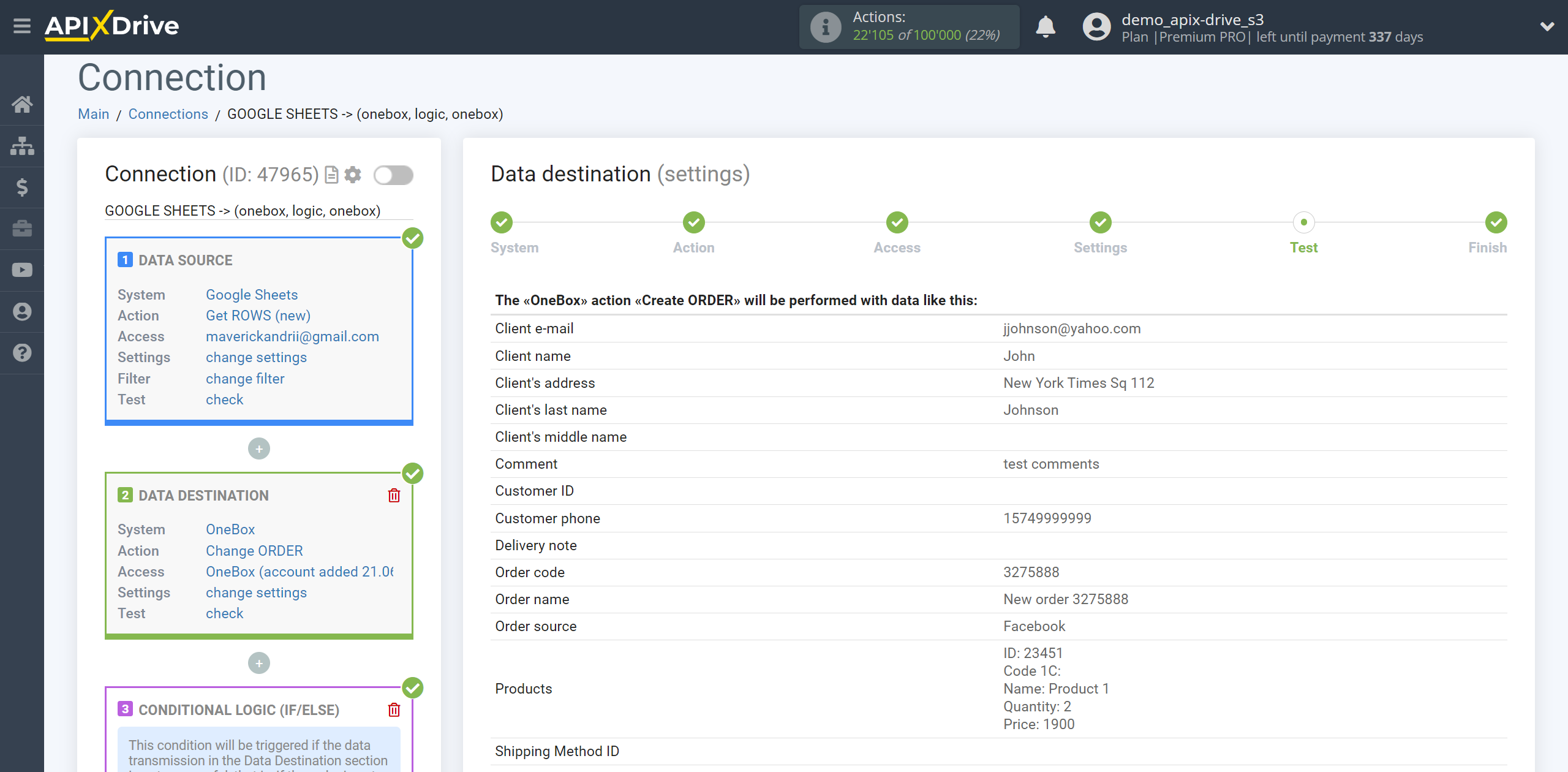The width and height of the screenshot is (1568, 772).
Task: Click the New order 3275888 value
Action: (1066, 599)
